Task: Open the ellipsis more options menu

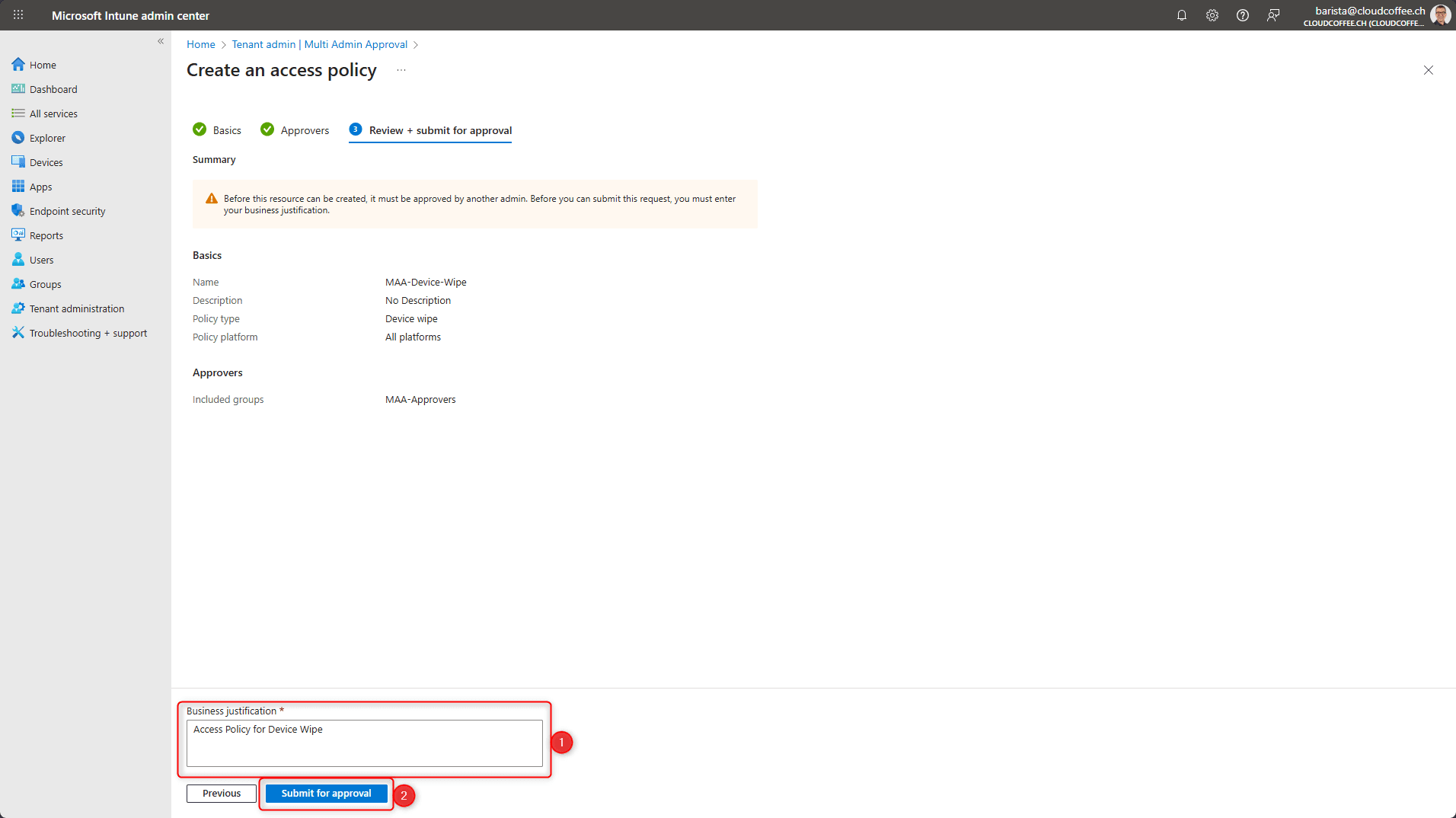Action: tap(401, 70)
